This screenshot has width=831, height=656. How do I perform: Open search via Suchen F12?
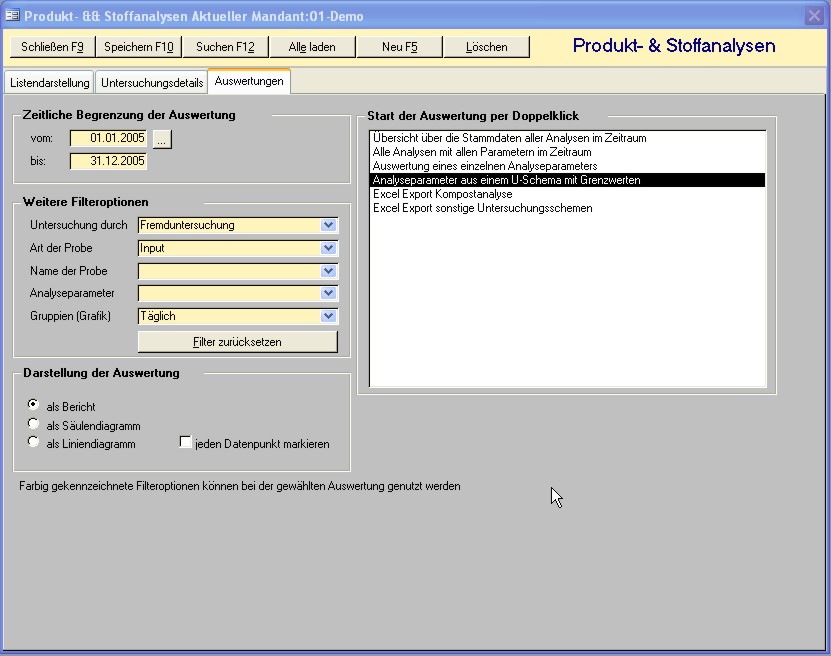pos(225,47)
